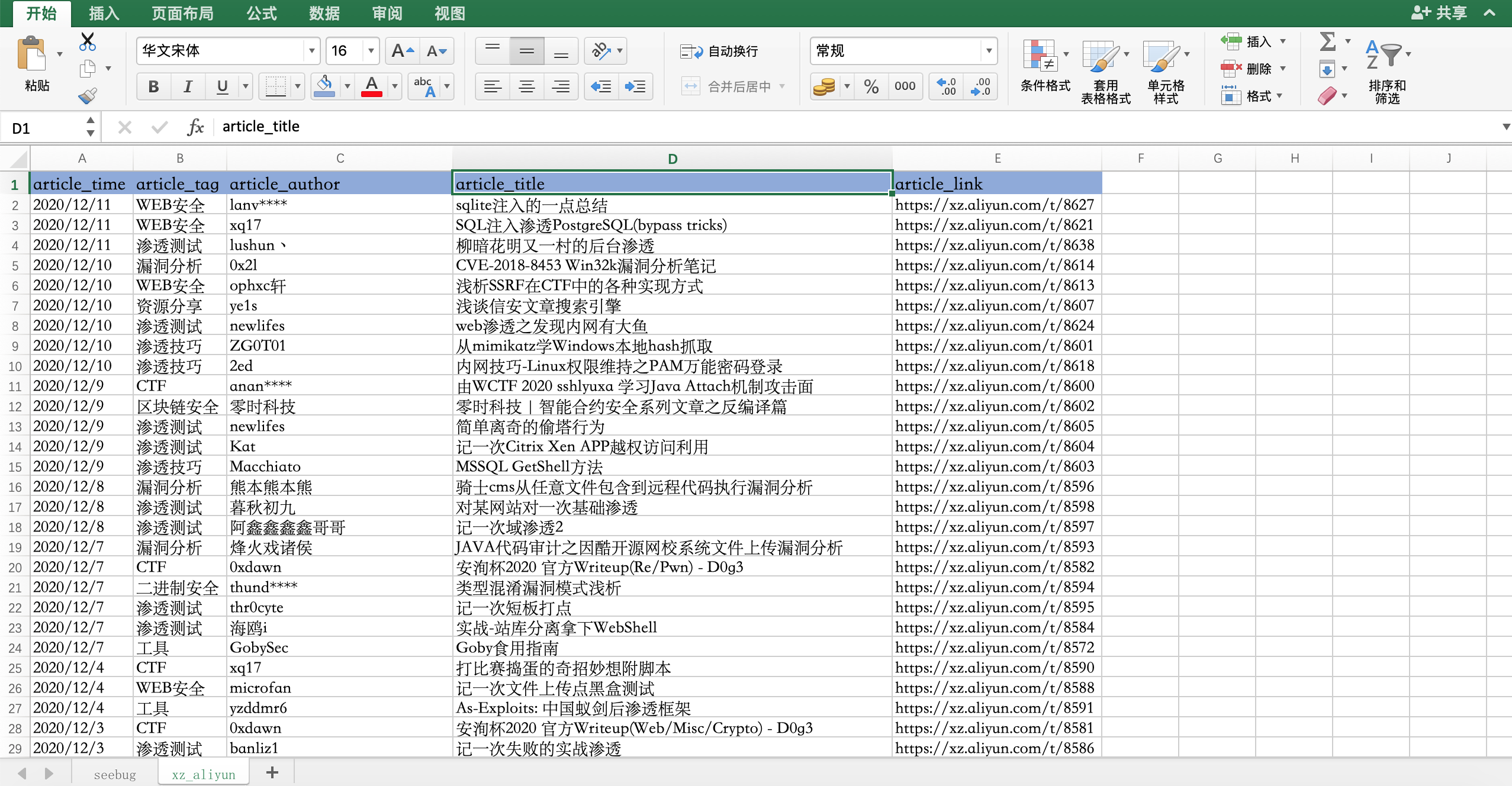This screenshot has height=786, width=1512.
Task: Open the number format 常规 dropdown
Action: [x=989, y=51]
